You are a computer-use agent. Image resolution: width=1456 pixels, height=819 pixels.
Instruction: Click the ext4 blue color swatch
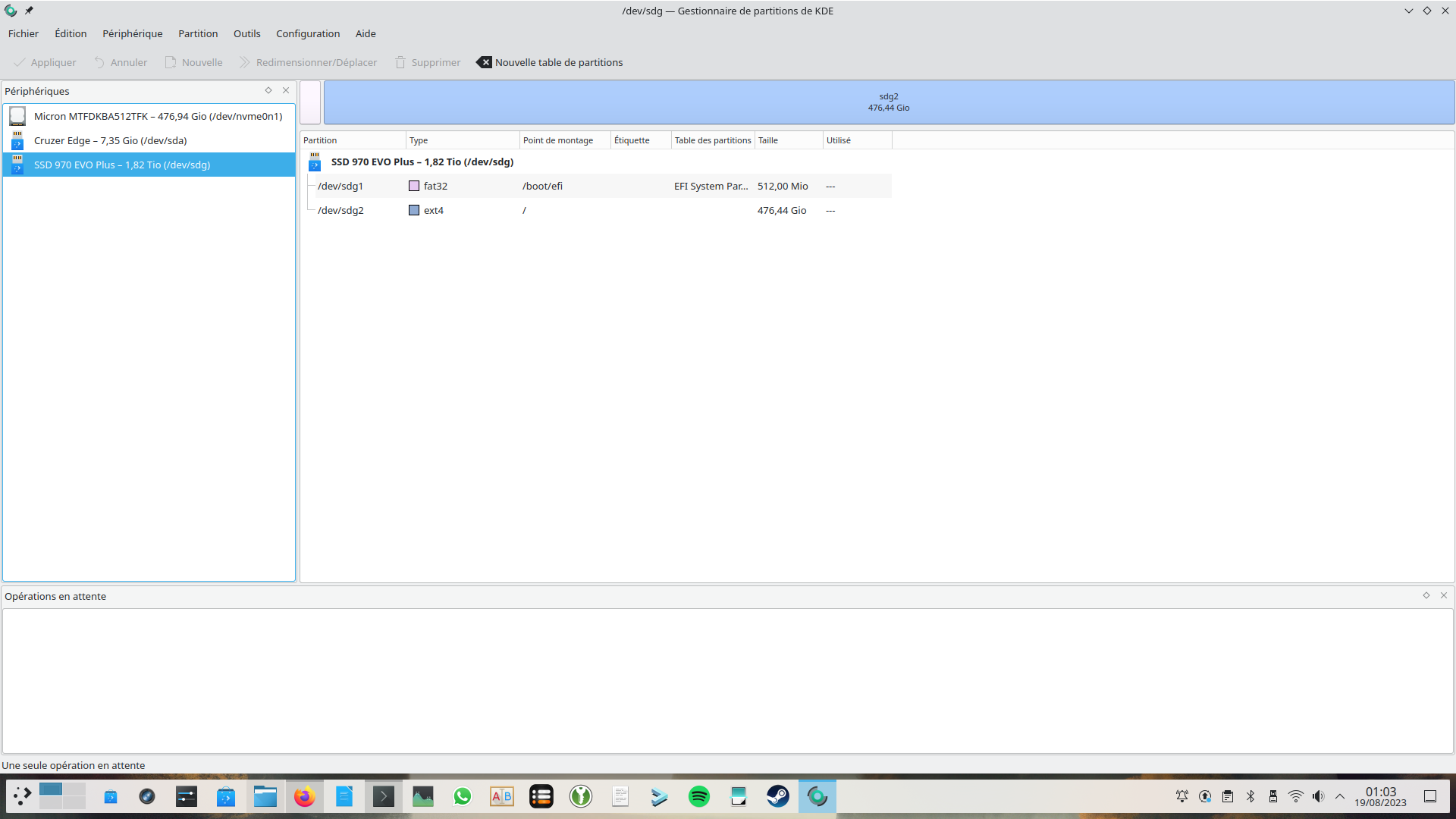pos(414,210)
